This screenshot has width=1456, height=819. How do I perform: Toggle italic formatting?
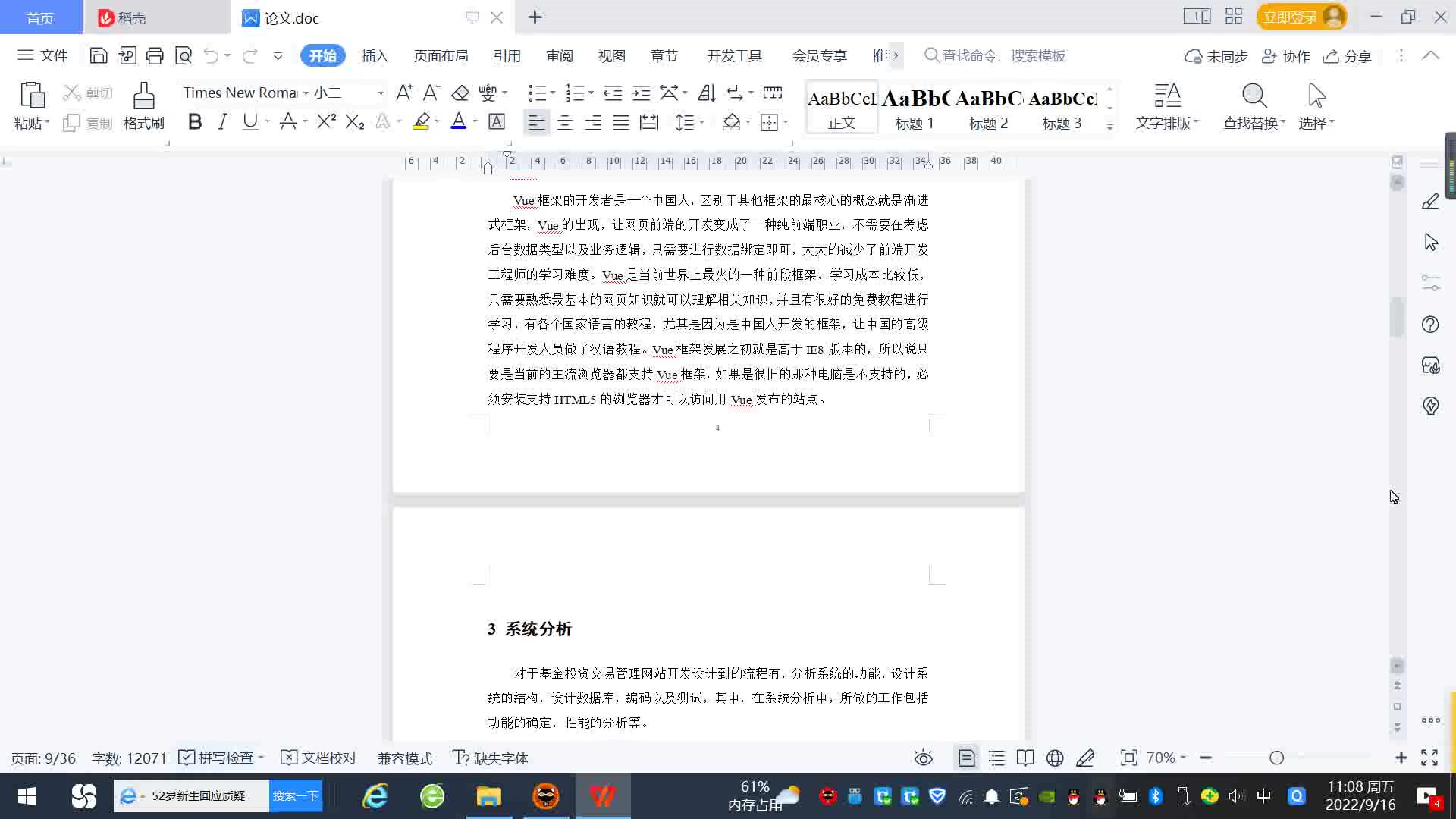(222, 122)
